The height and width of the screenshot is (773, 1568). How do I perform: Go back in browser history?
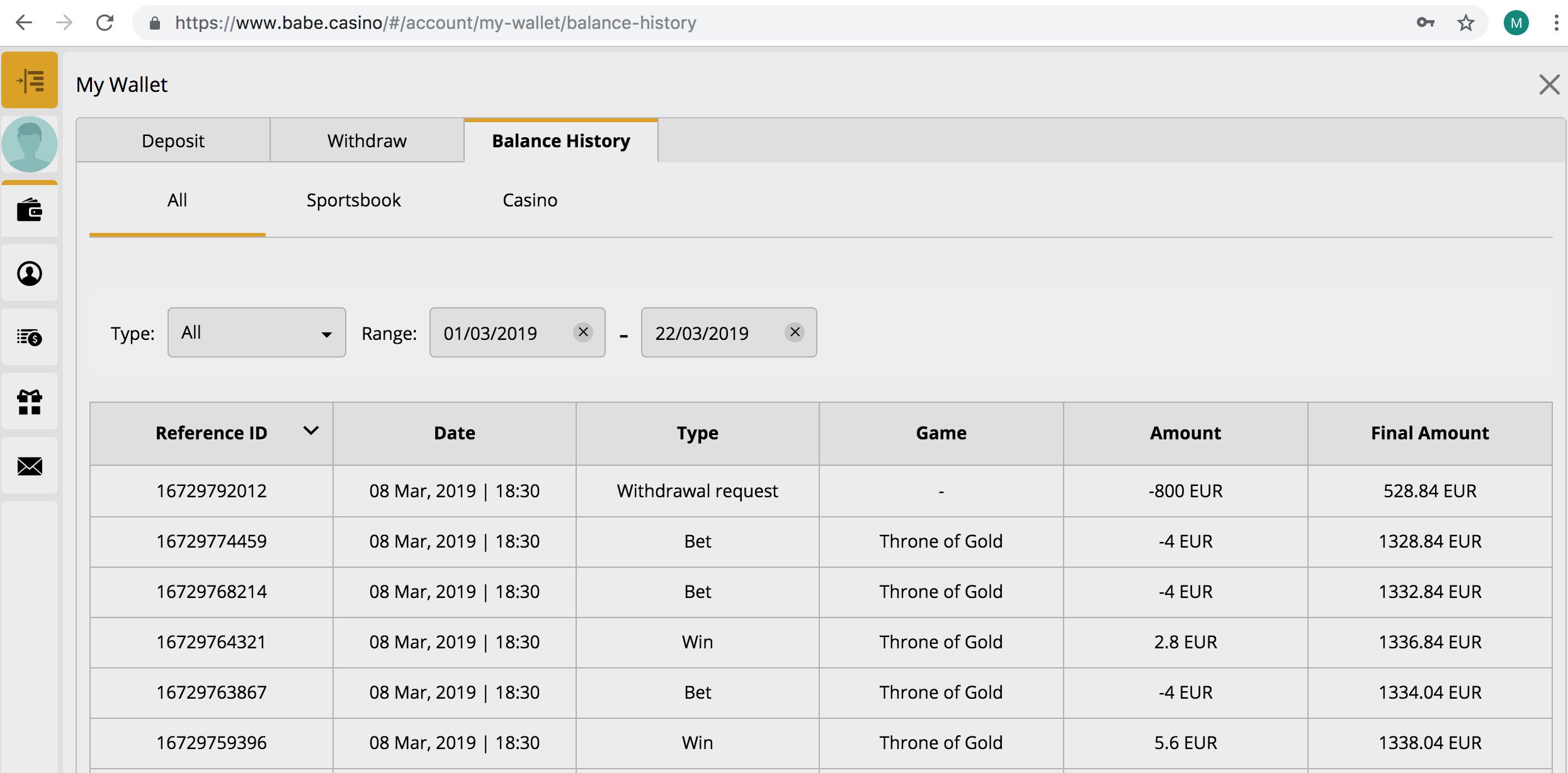[24, 23]
